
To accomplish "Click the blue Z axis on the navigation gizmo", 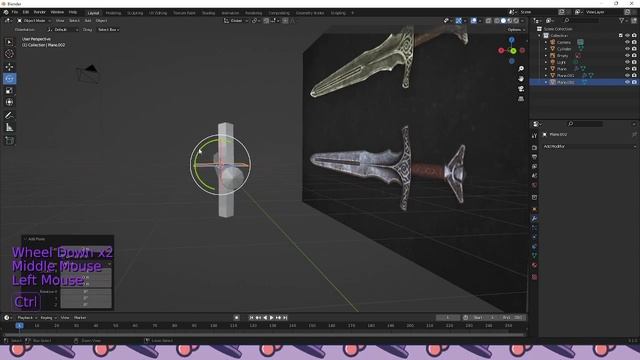I will [x=512, y=40].
